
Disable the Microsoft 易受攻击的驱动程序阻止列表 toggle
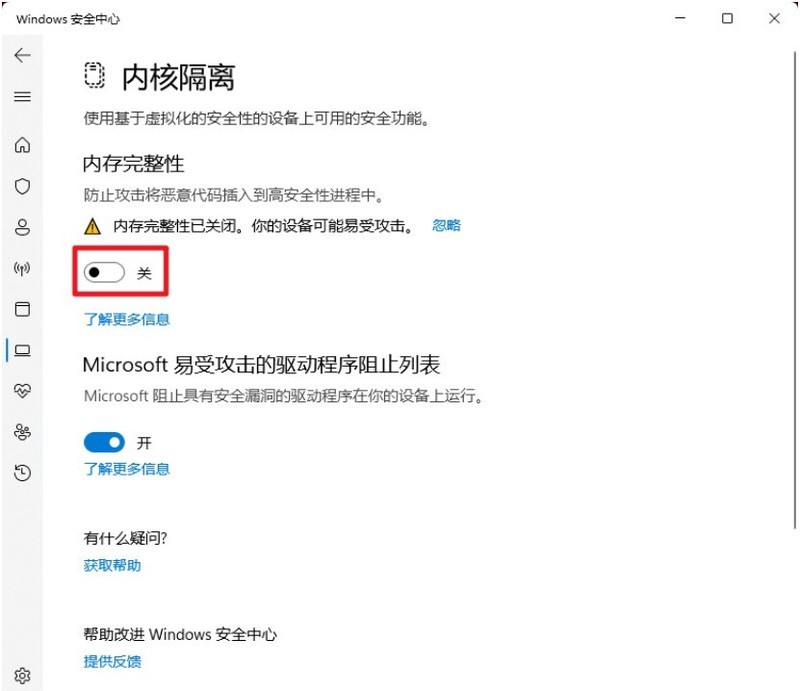coord(104,442)
